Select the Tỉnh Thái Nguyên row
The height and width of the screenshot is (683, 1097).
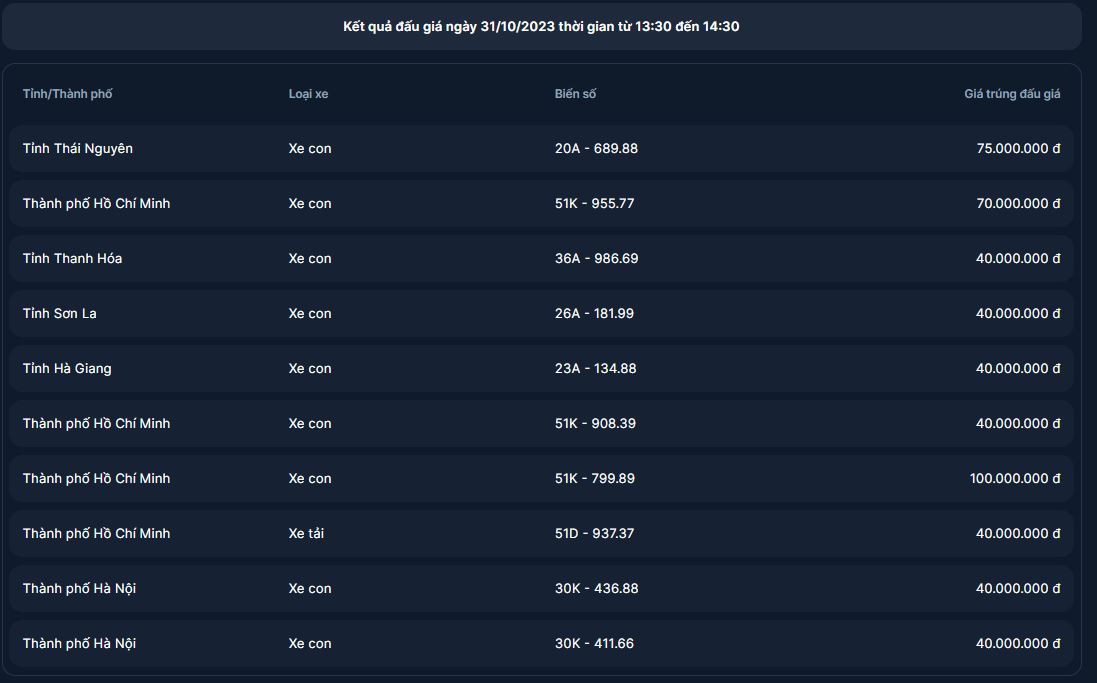pos(78,149)
